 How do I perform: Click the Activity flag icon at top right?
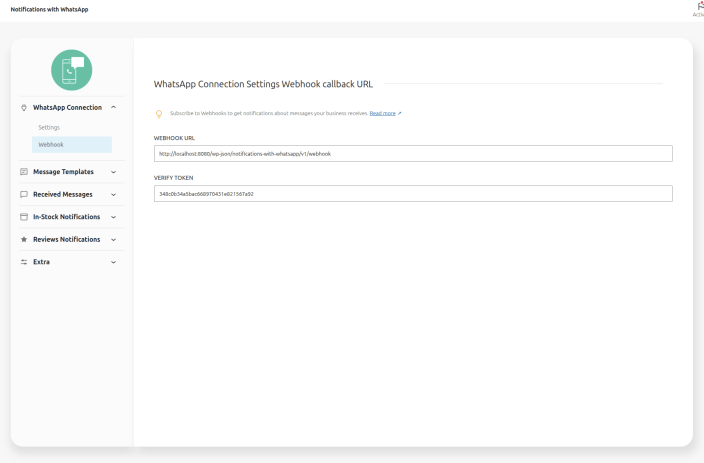coord(698,6)
